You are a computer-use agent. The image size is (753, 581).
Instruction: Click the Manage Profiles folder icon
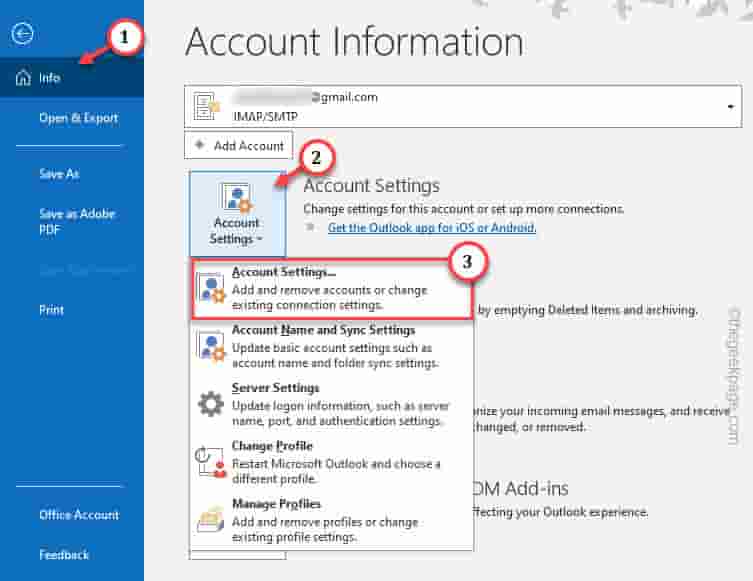point(211,520)
